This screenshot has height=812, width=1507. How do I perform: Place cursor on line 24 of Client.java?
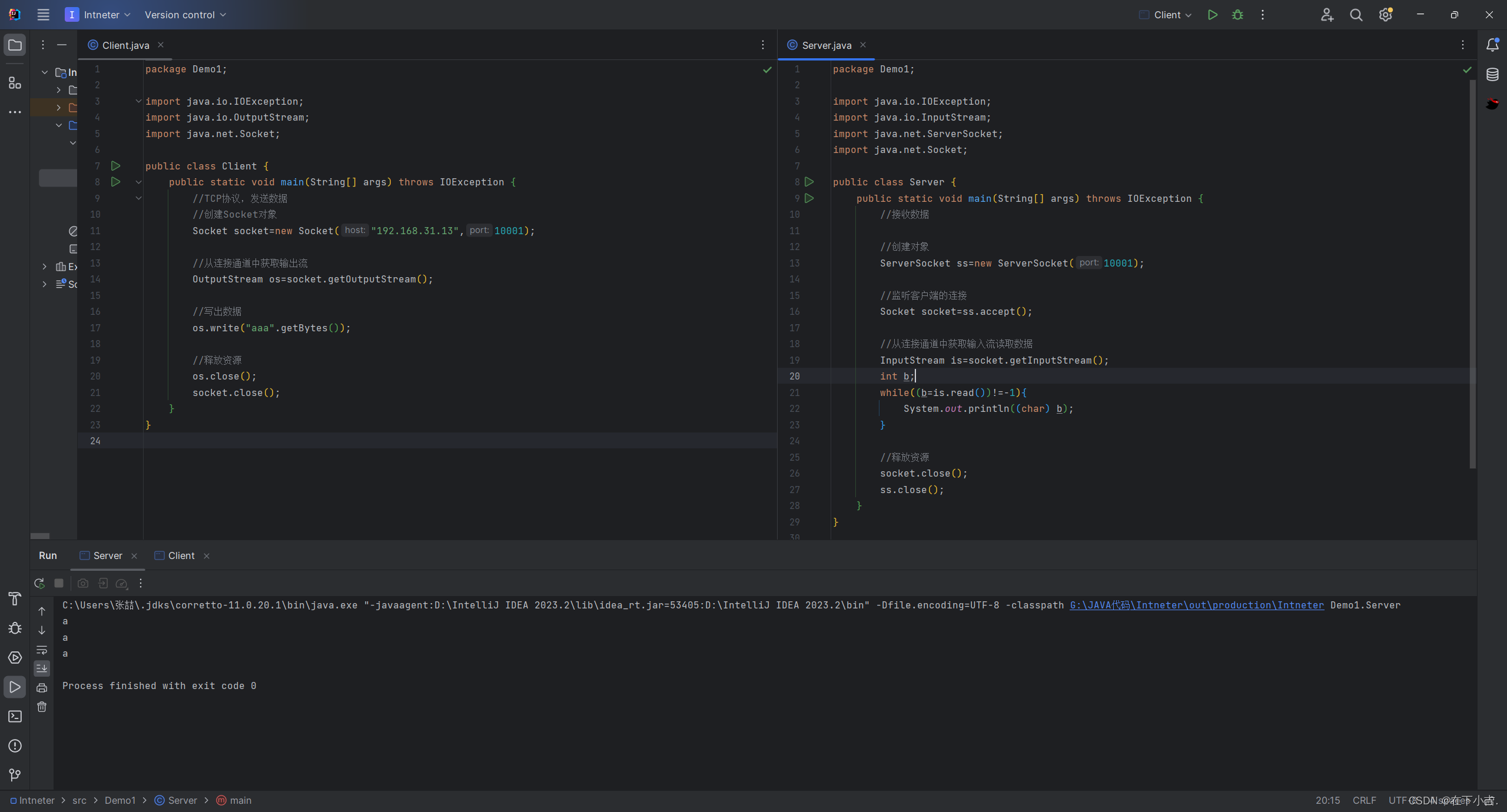459,441
